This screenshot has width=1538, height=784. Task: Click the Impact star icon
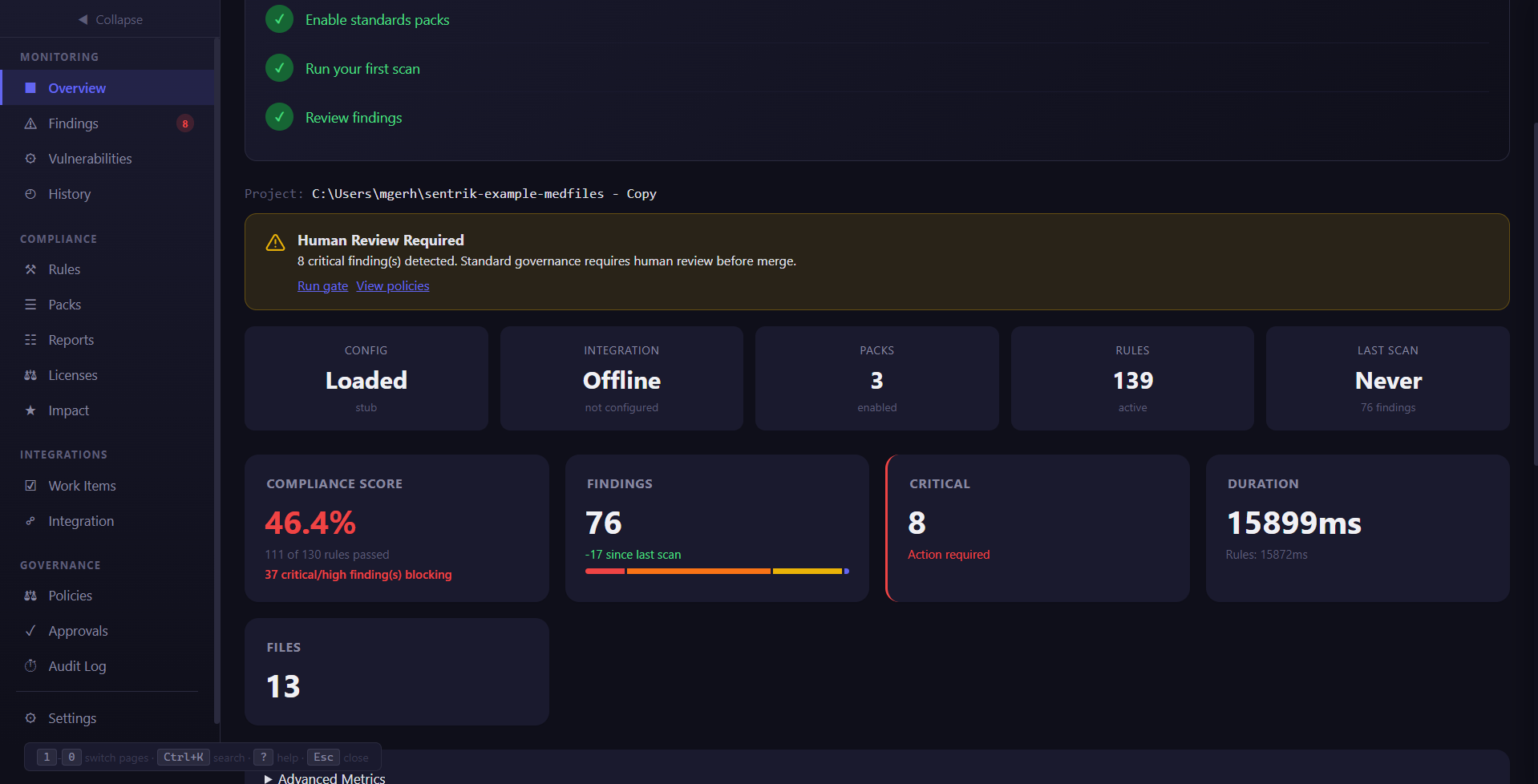tap(30, 410)
